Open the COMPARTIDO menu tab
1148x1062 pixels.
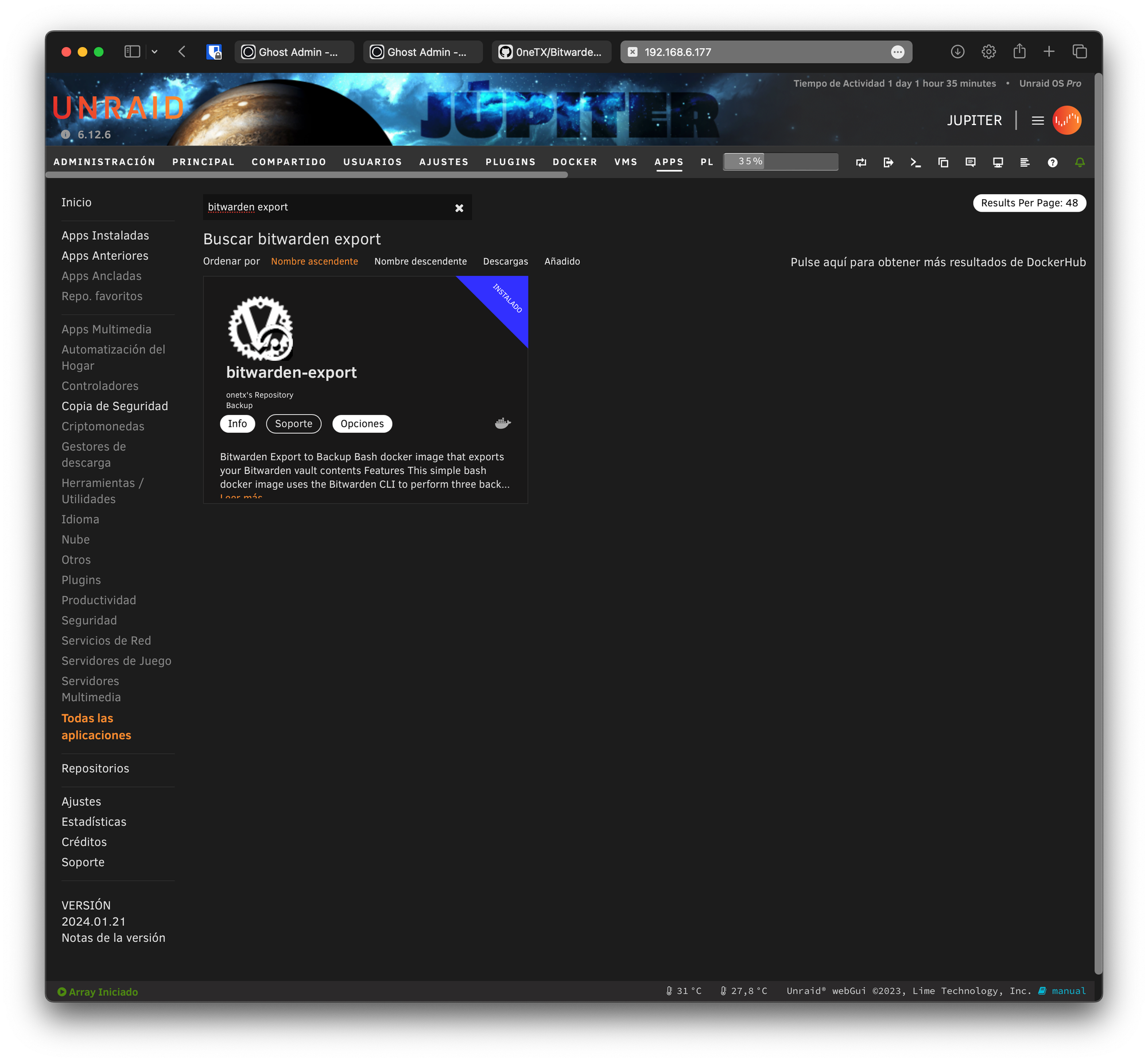tap(289, 162)
